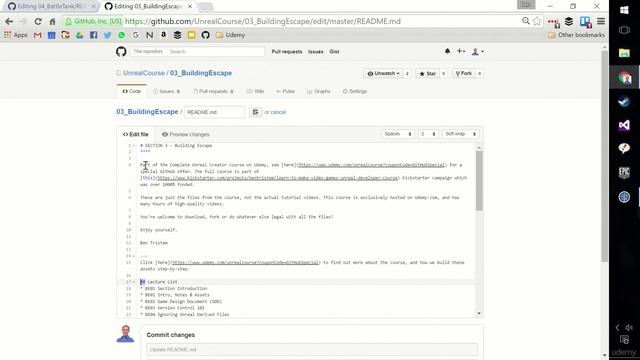
Task: Open the Trello extension icon
Action: coord(585,22)
